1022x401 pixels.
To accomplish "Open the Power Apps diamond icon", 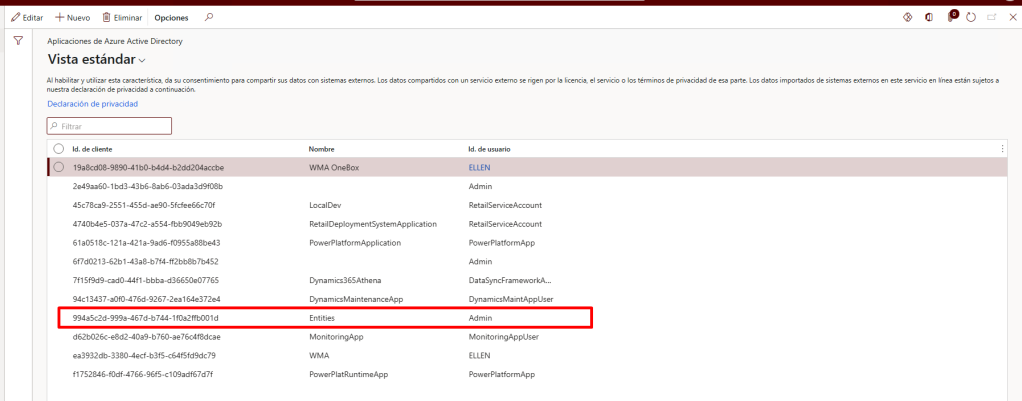I will (907, 17).
